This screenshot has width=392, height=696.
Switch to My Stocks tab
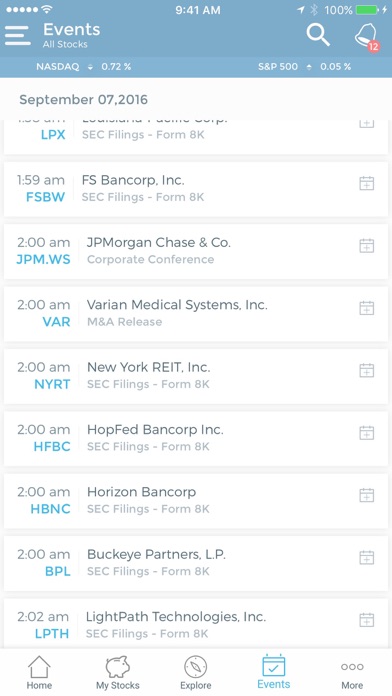coord(118,672)
